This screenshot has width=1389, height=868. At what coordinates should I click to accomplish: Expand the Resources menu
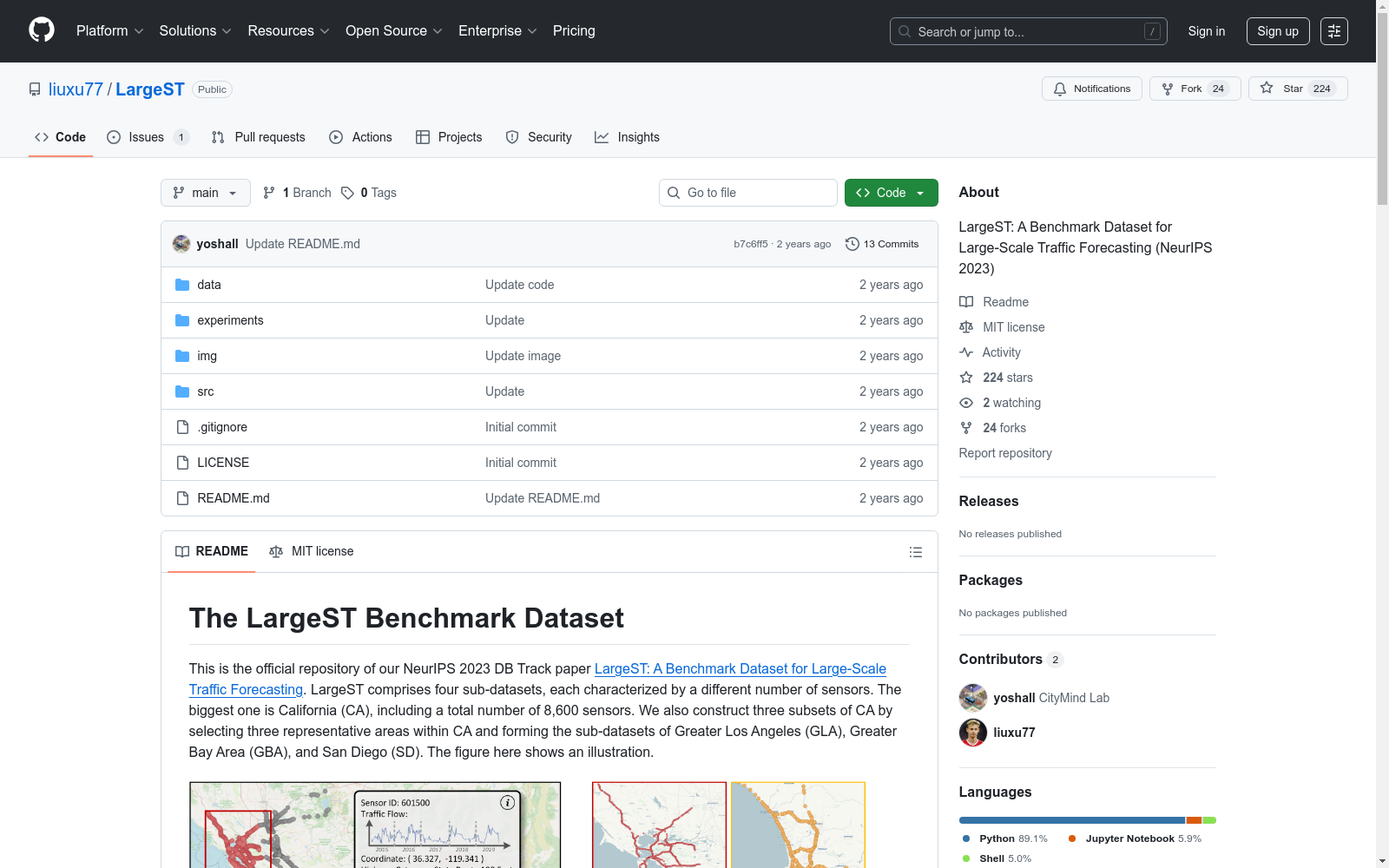tap(289, 31)
